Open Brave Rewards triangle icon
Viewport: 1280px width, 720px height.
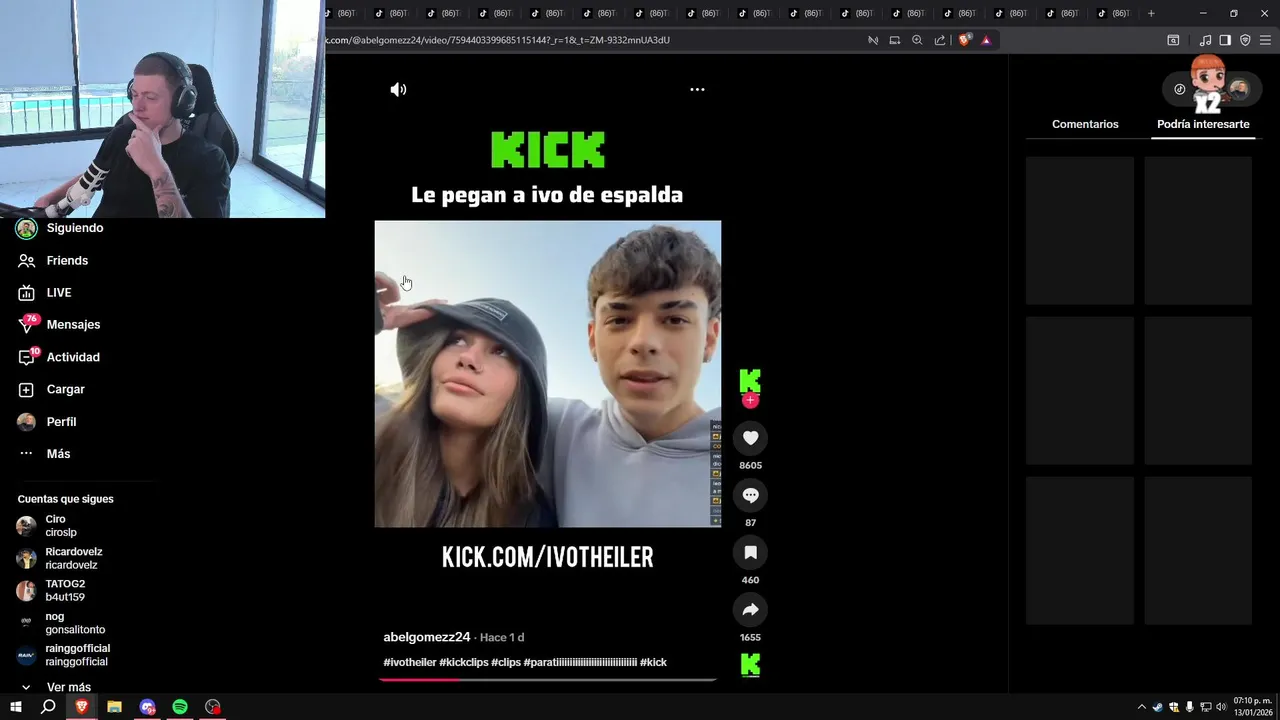[x=986, y=40]
